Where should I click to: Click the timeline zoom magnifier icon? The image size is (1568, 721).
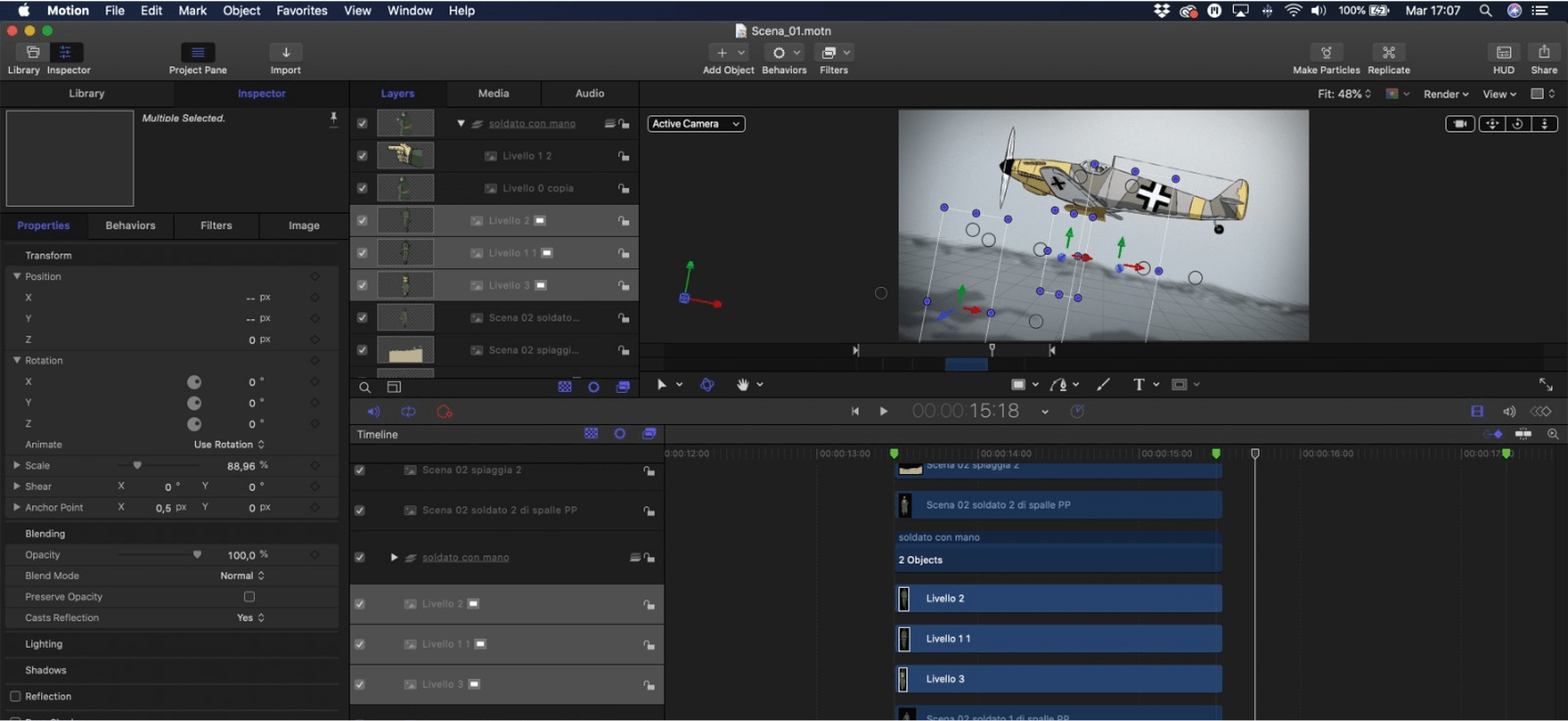pyautogui.click(x=1553, y=434)
